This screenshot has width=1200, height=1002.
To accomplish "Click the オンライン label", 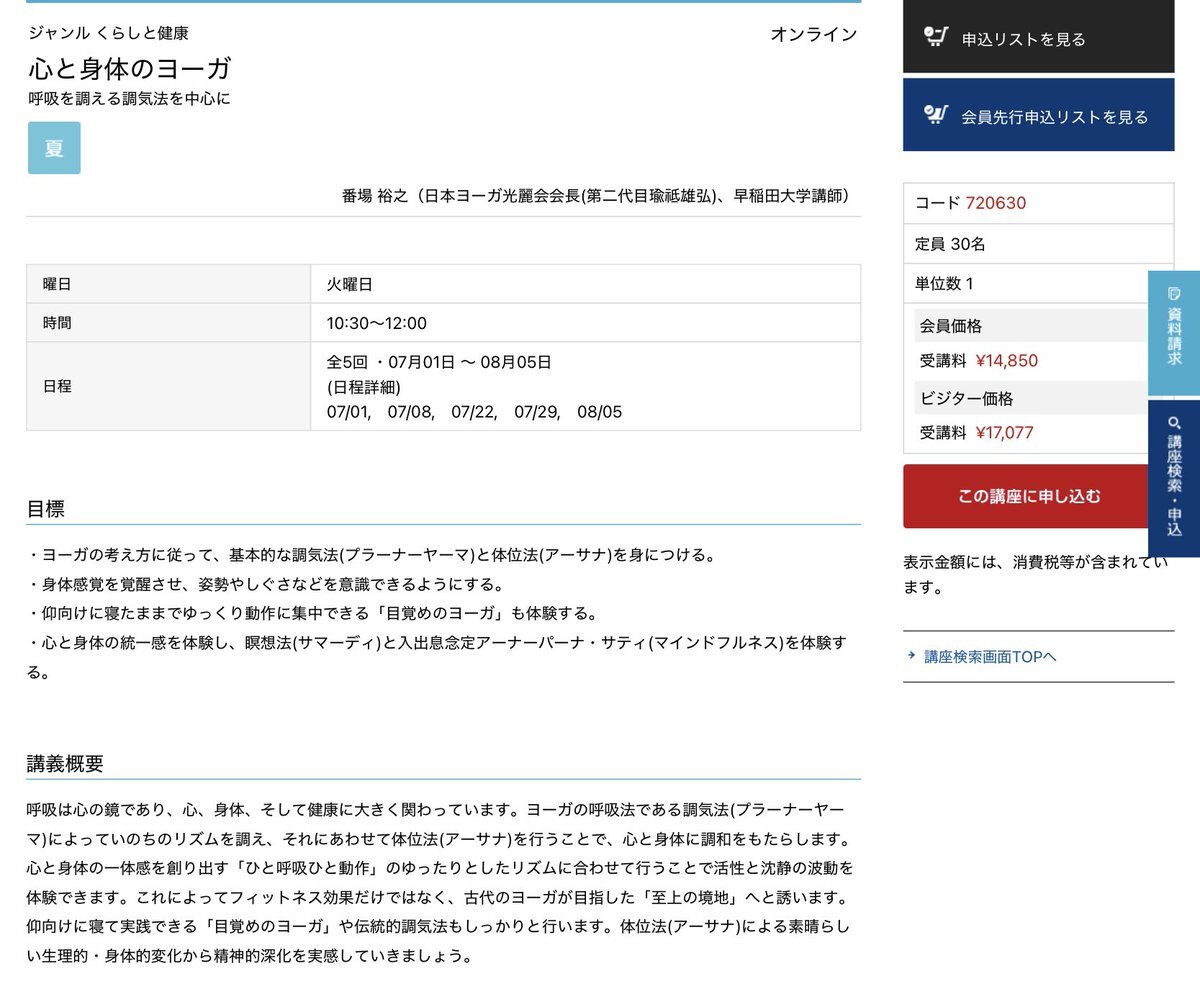I will pos(814,34).
